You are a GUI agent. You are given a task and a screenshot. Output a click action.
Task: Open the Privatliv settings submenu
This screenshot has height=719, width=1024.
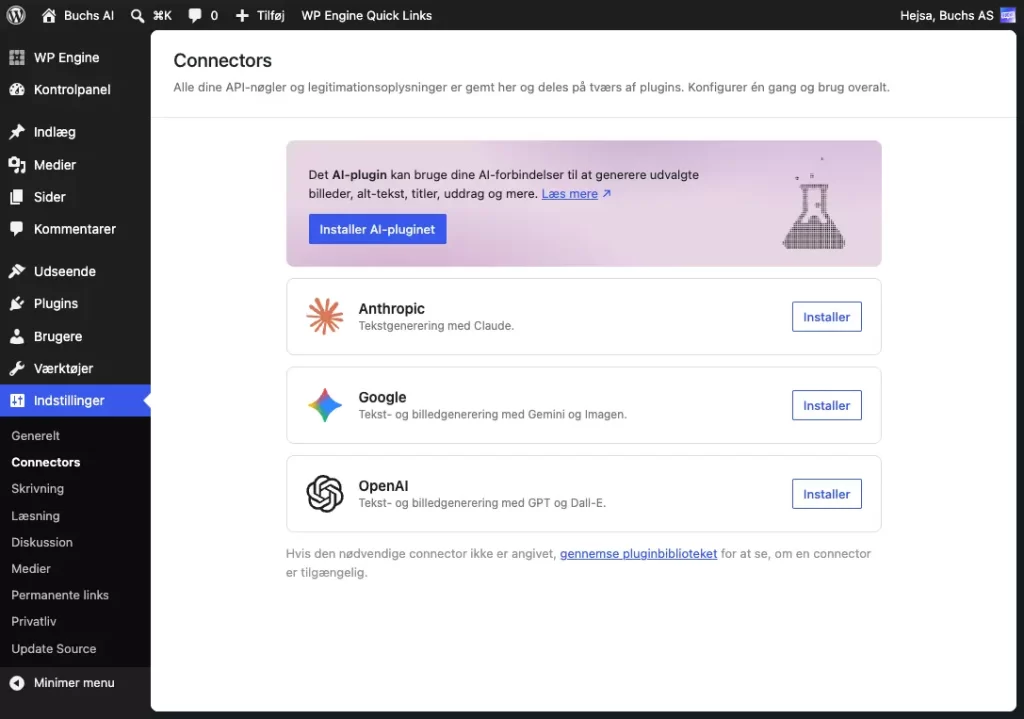click(x=33, y=621)
